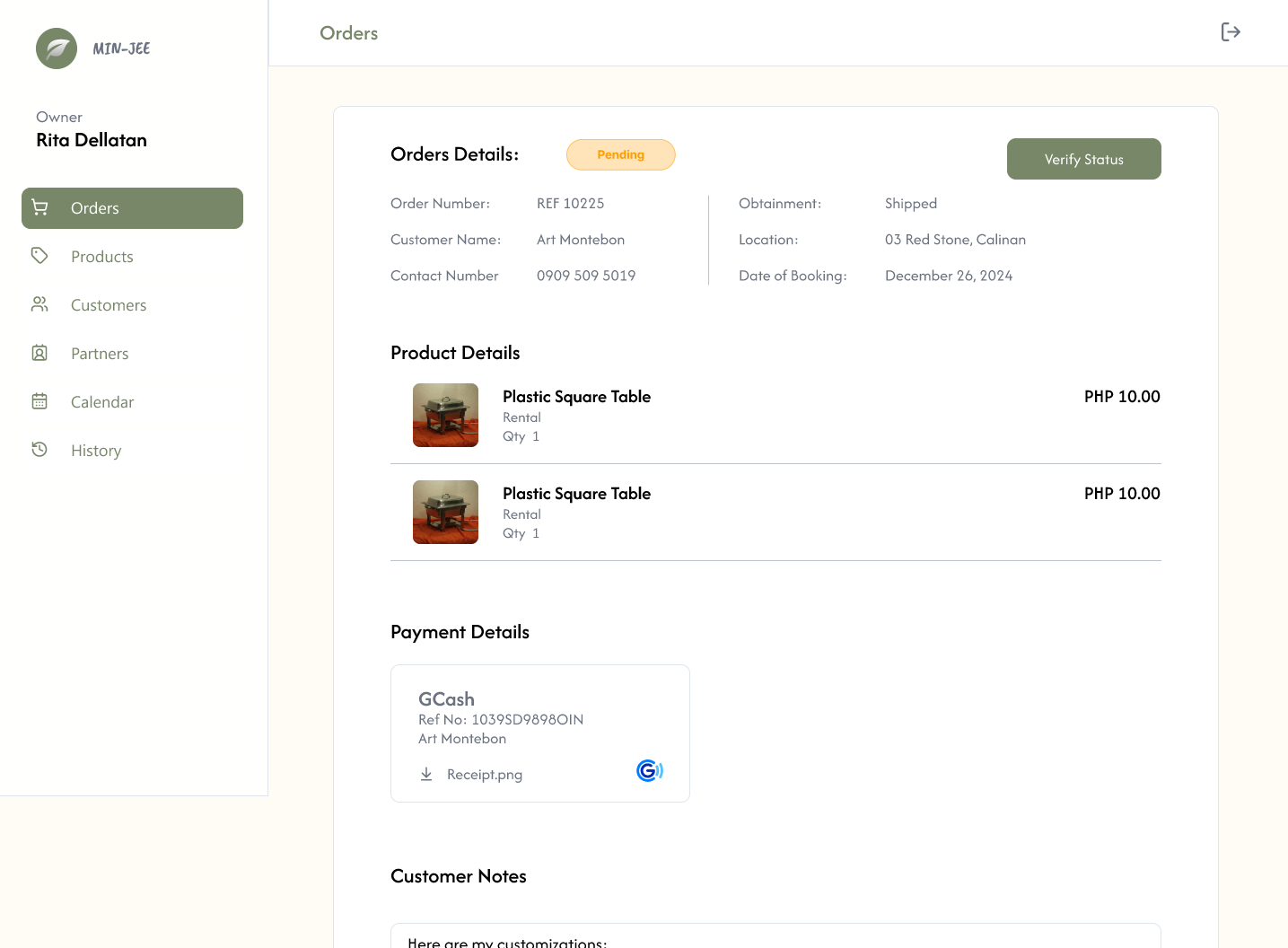This screenshot has height=948, width=1288.
Task: Click the Calendar icon in sidebar
Action: pos(39,401)
